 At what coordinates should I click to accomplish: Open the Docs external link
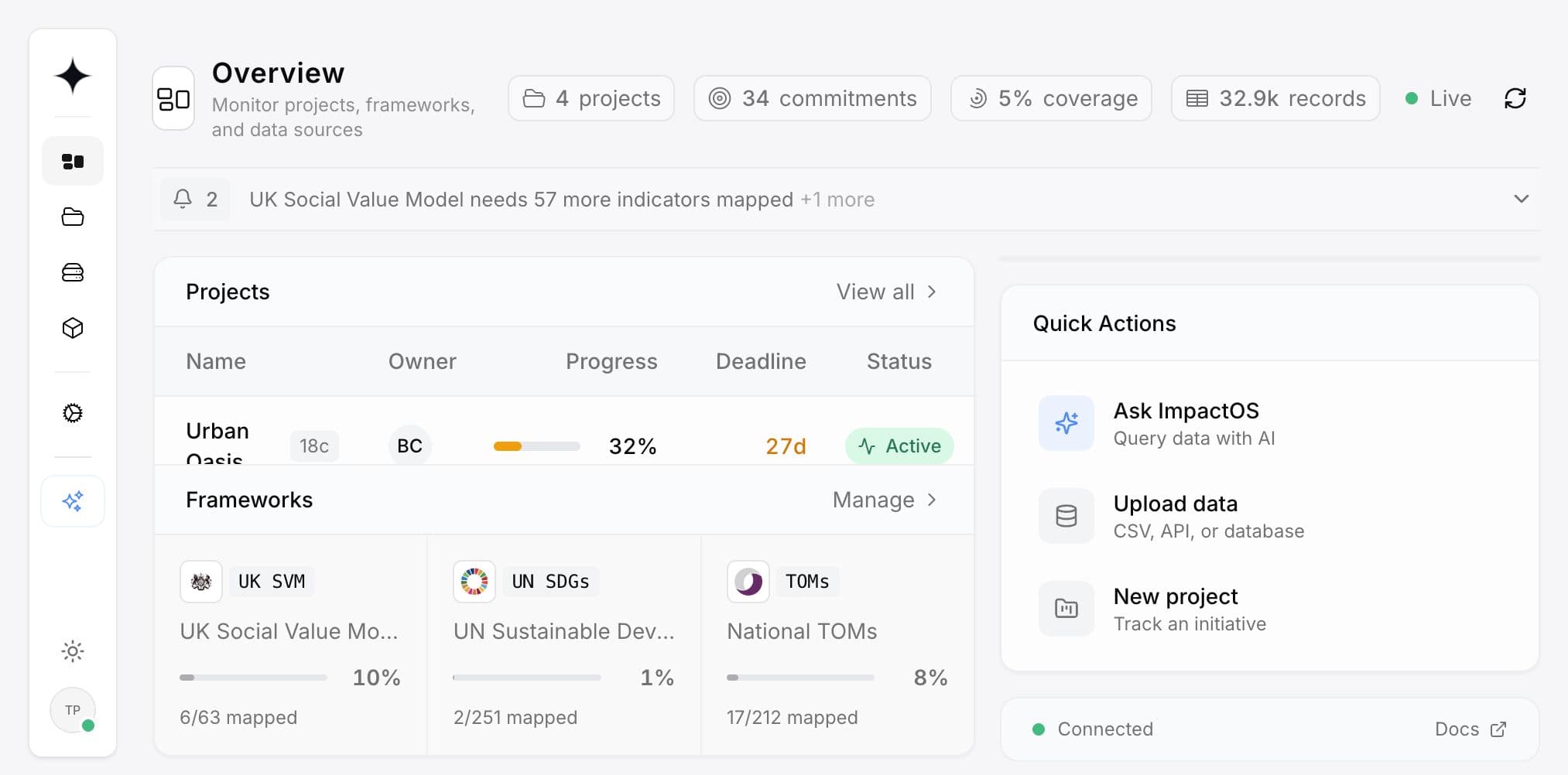[x=1469, y=729]
